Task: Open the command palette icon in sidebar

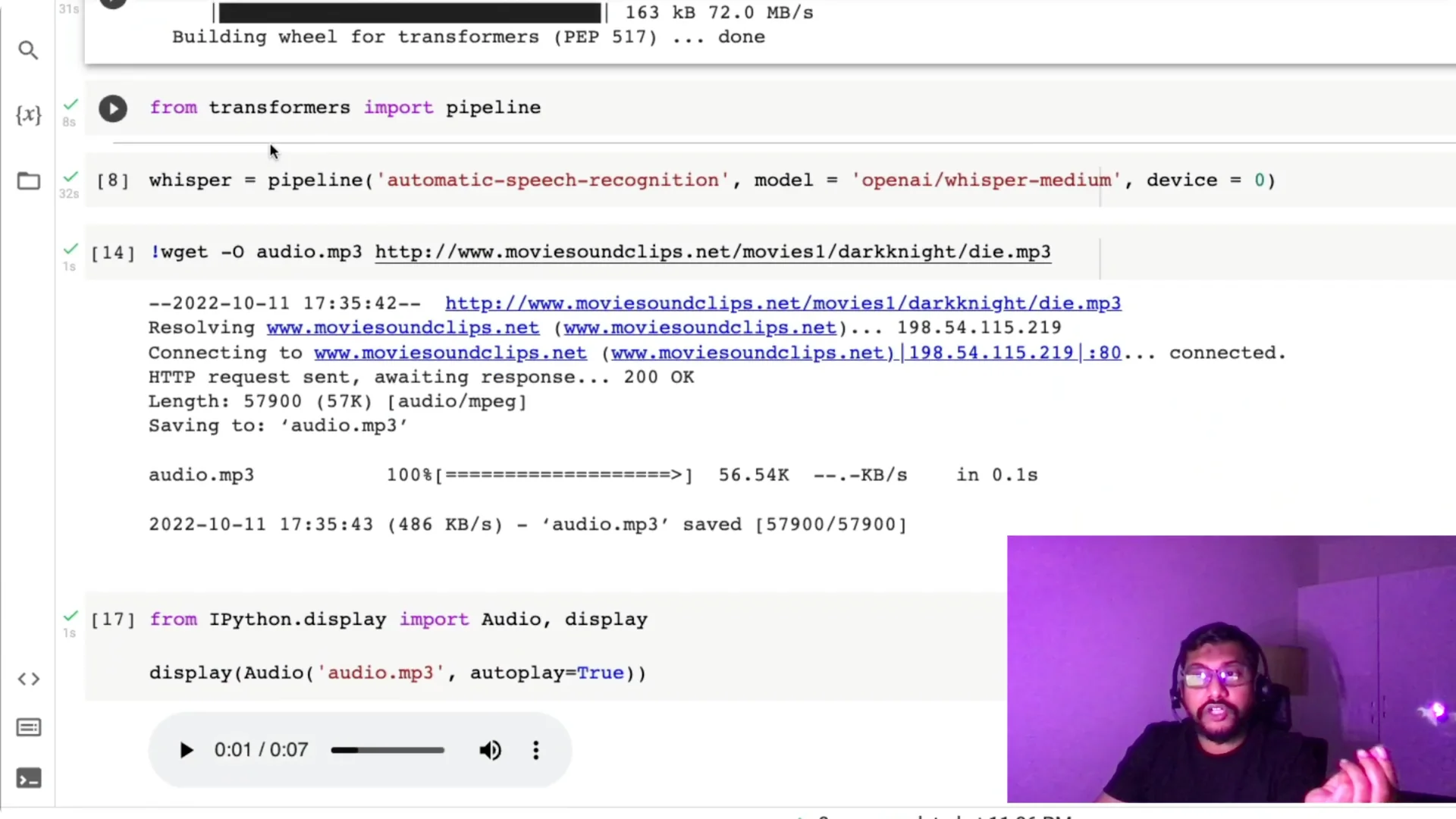Action: [28, 727]
